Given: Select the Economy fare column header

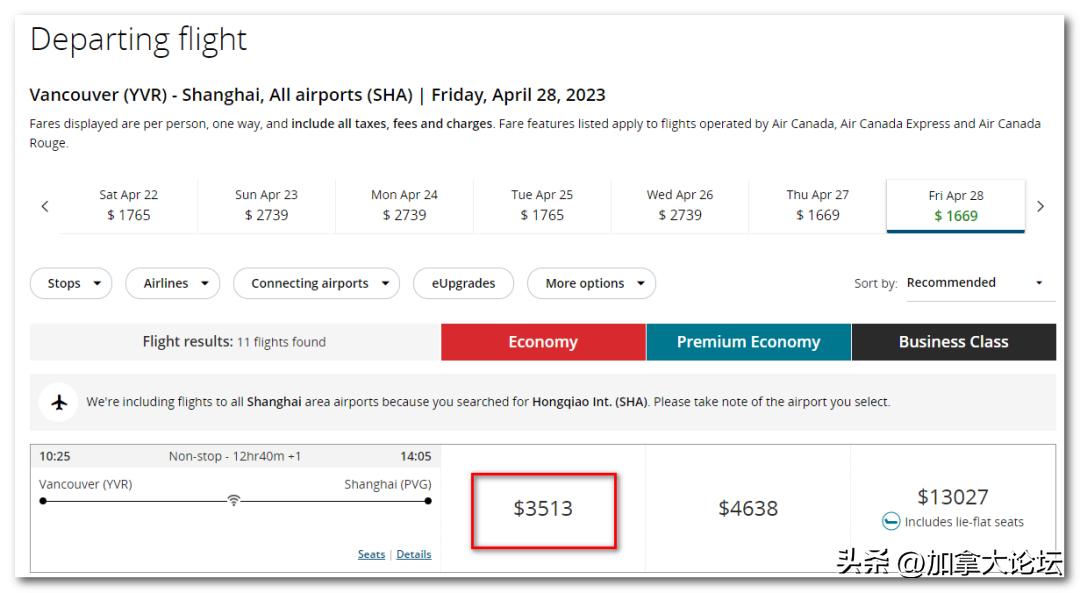Looking at the screenshot, I should click(543, 342).
